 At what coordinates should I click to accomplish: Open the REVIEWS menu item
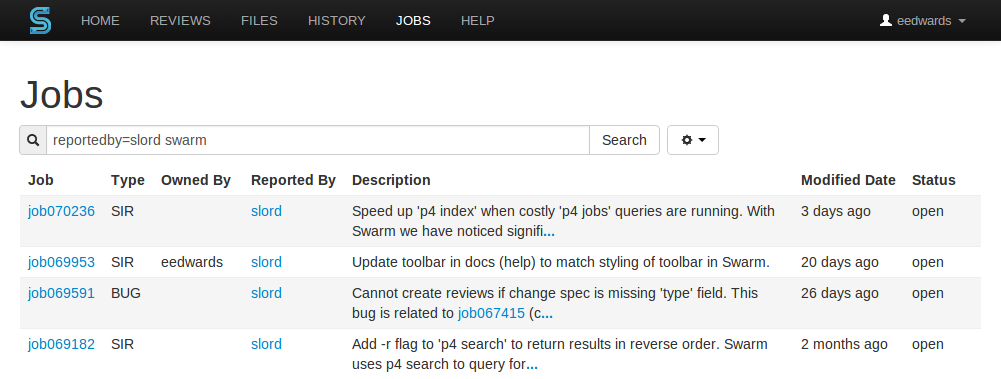[x=180, y=20]
